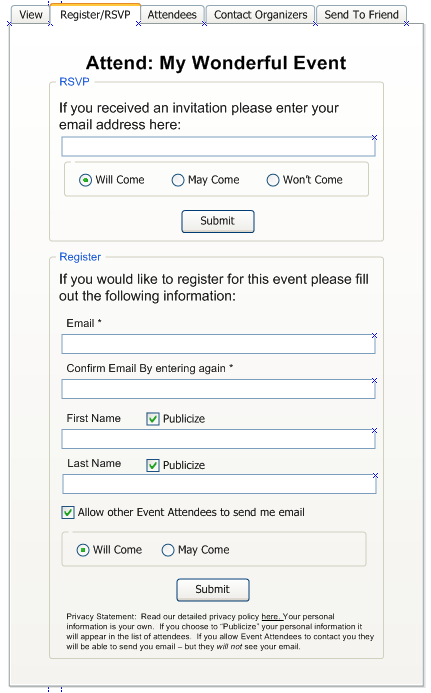This screenshot has height=693, width=431.
Task: Open the Attendees tab
Action: [x=172, y=15]
